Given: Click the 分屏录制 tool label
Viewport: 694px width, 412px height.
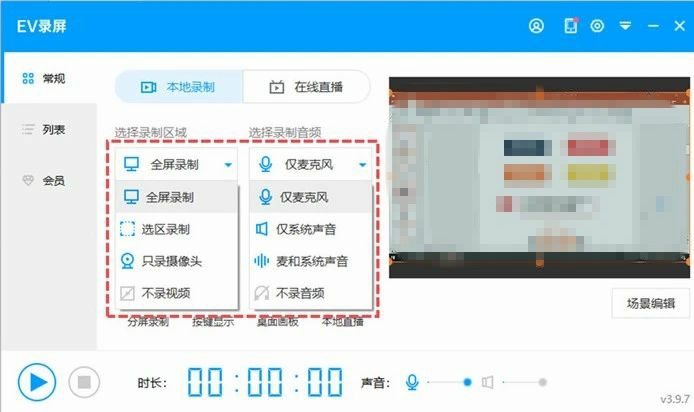Looking at the screenshot, I should coord(148,322).
